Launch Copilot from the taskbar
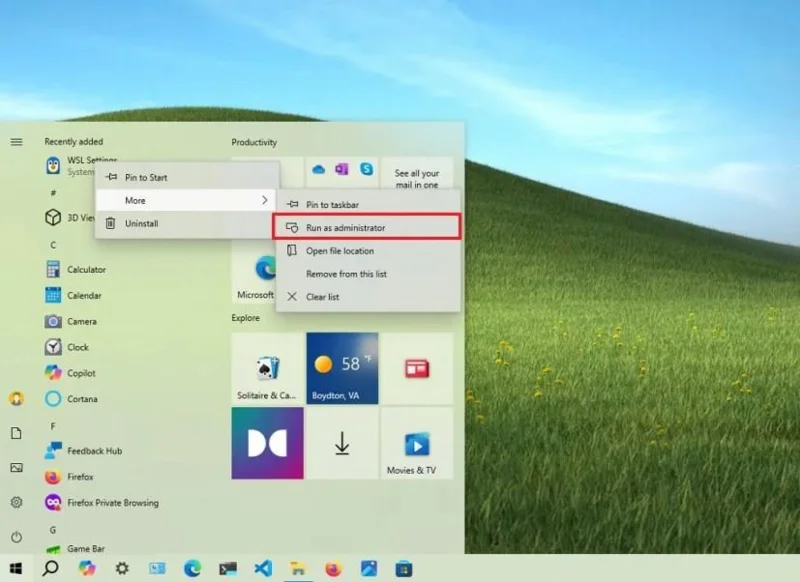Viewport: 800px width, 582px height. (87, 568)
